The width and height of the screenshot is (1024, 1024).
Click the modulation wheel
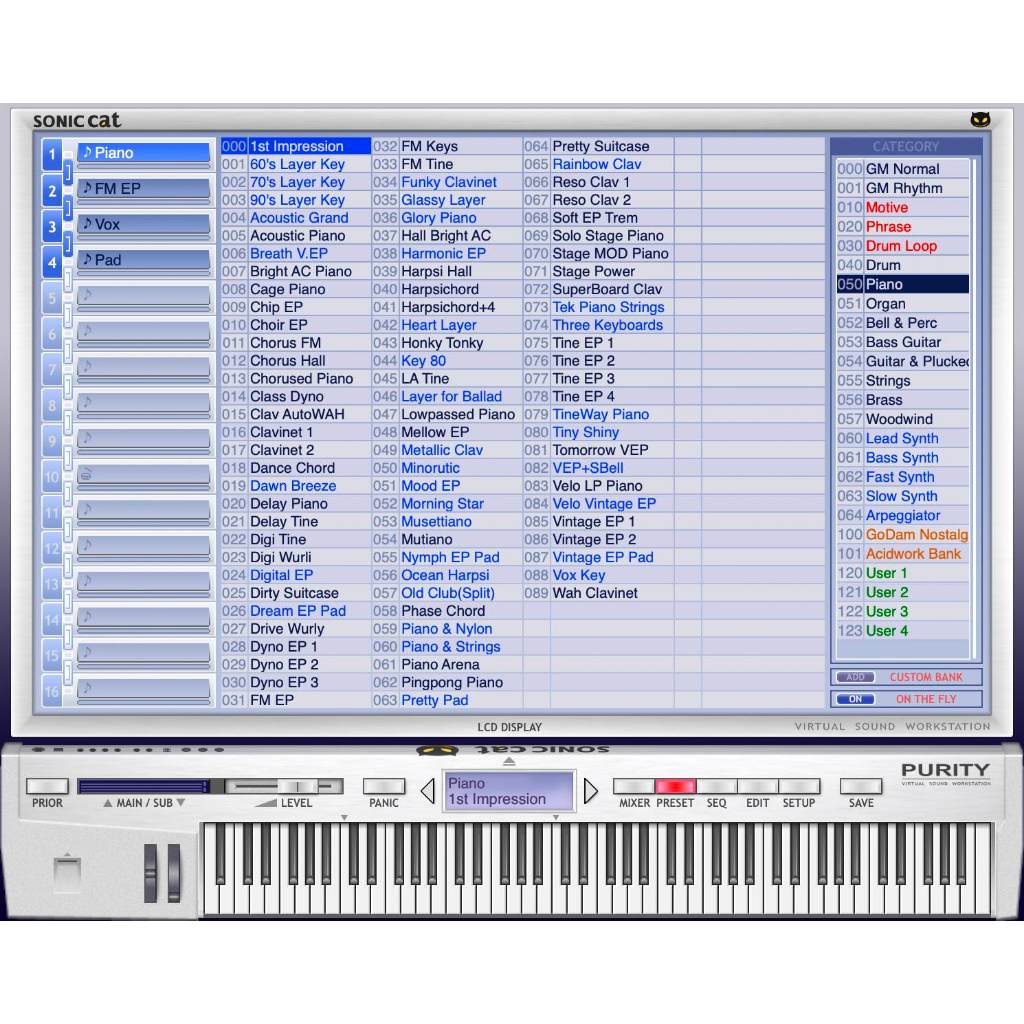point(174,872)
